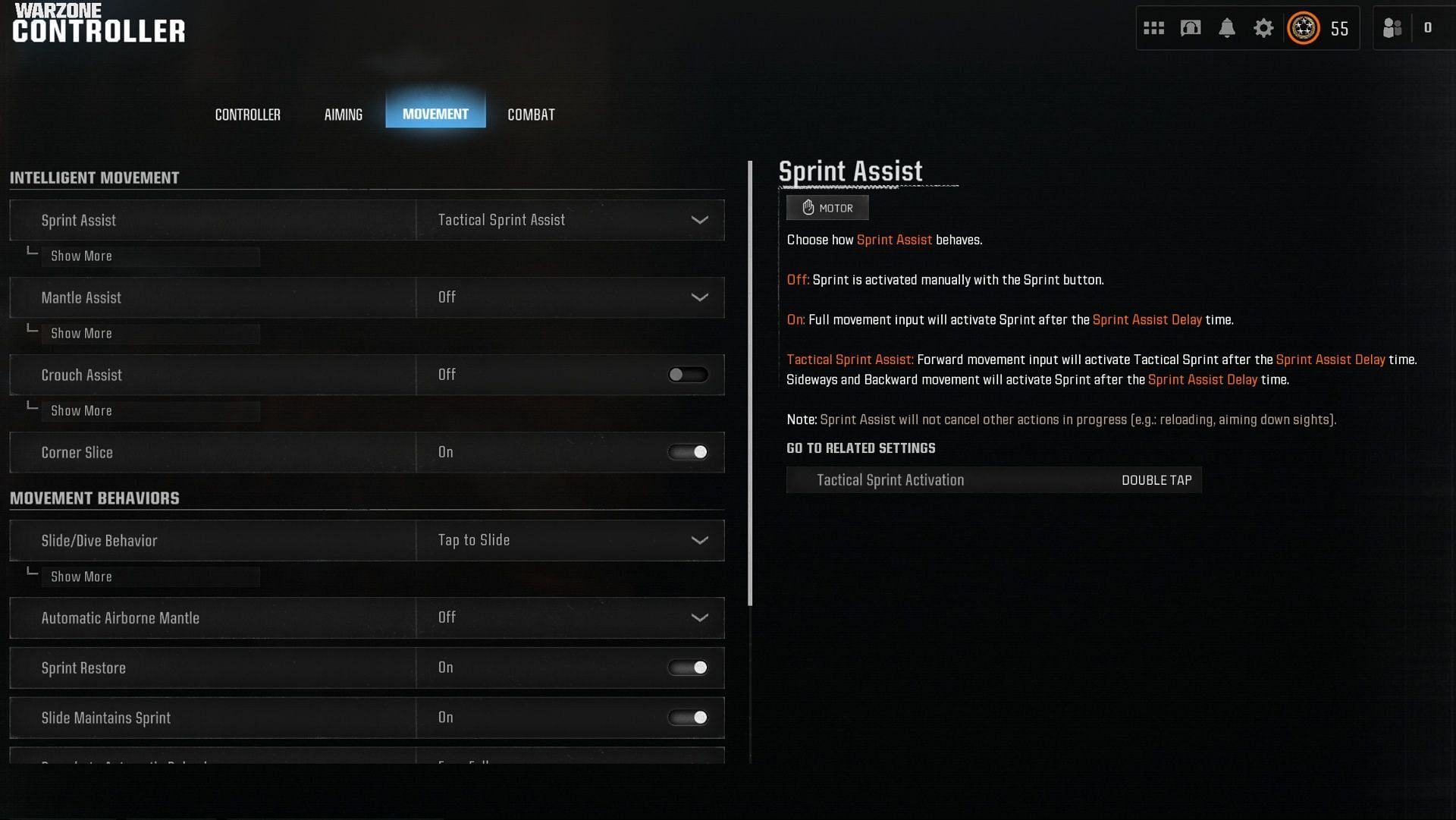
Task: Click the Sprint Assist hyperlink in description
Action: point(894,239)
